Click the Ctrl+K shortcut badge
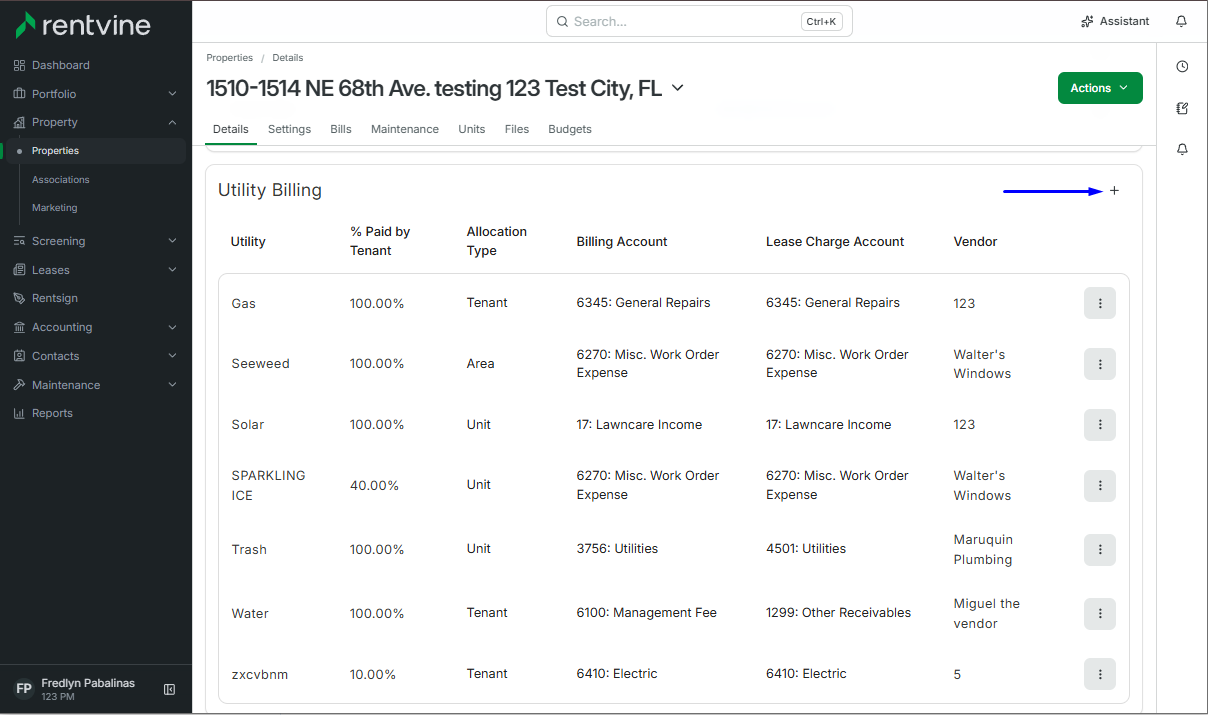Screen dimensions: 1208x715 (821, 21)
